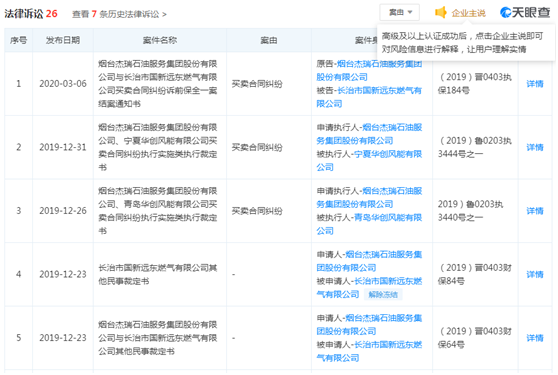
Task: Select case name 长治市国新远东燃气有限公司其他民事裁定书
Action: (158, 274)
